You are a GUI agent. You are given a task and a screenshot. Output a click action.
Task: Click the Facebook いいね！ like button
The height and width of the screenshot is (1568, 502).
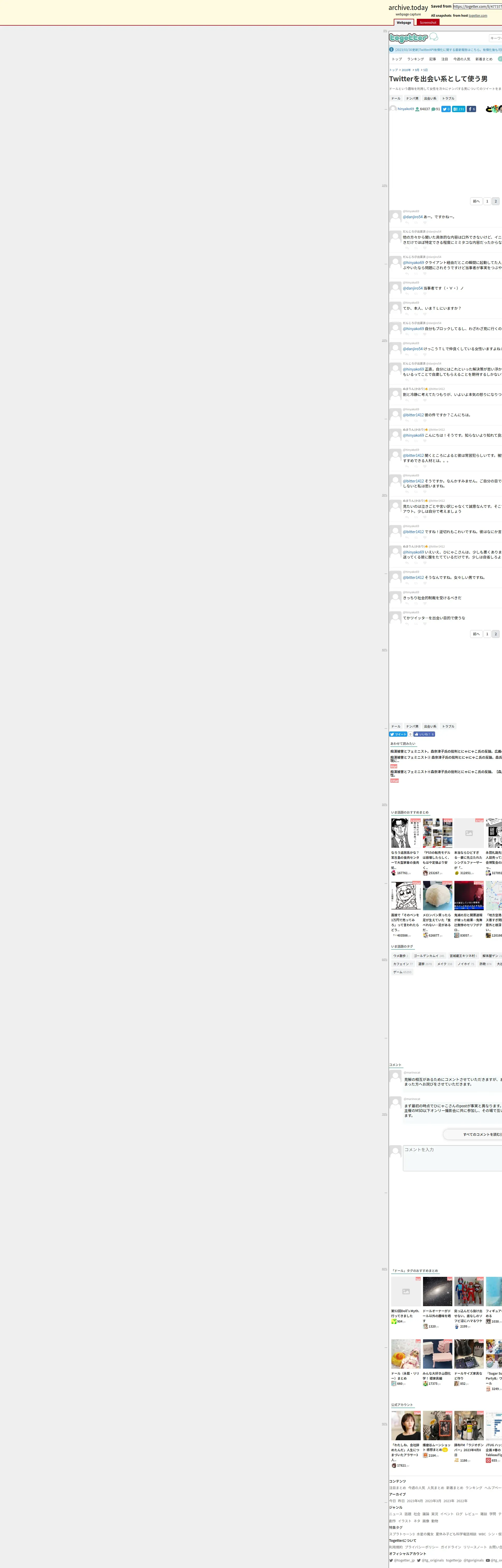point(424,734)
